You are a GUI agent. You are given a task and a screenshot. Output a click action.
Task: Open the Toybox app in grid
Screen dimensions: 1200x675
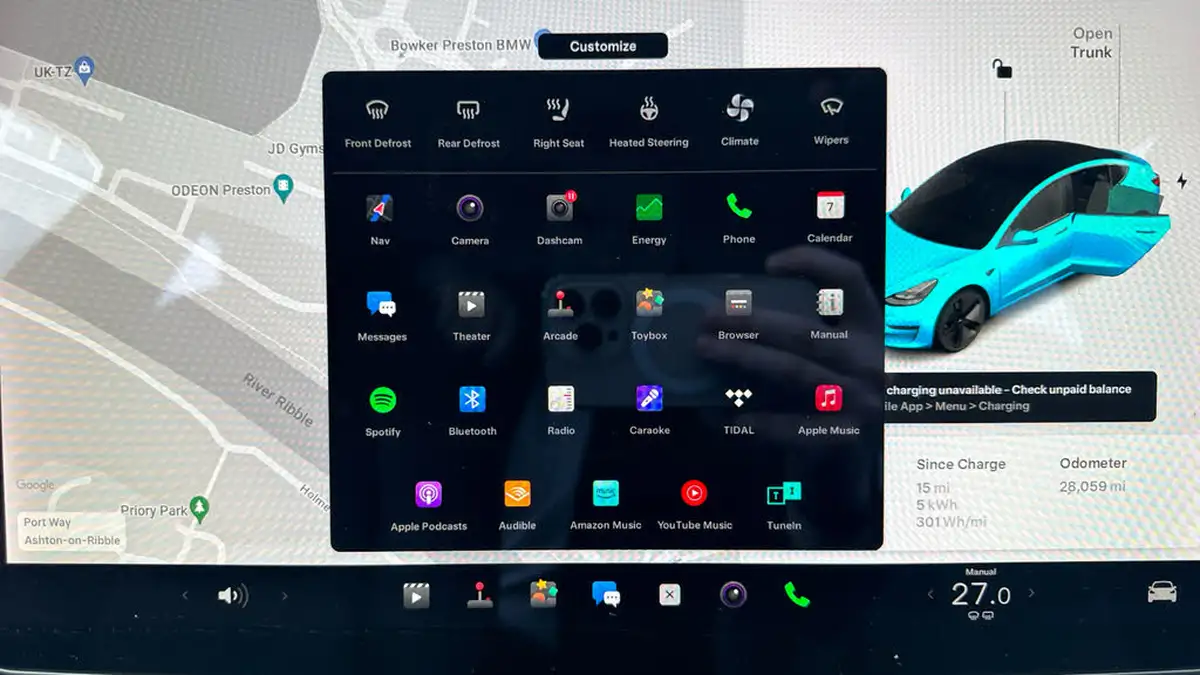pos(649,315)
